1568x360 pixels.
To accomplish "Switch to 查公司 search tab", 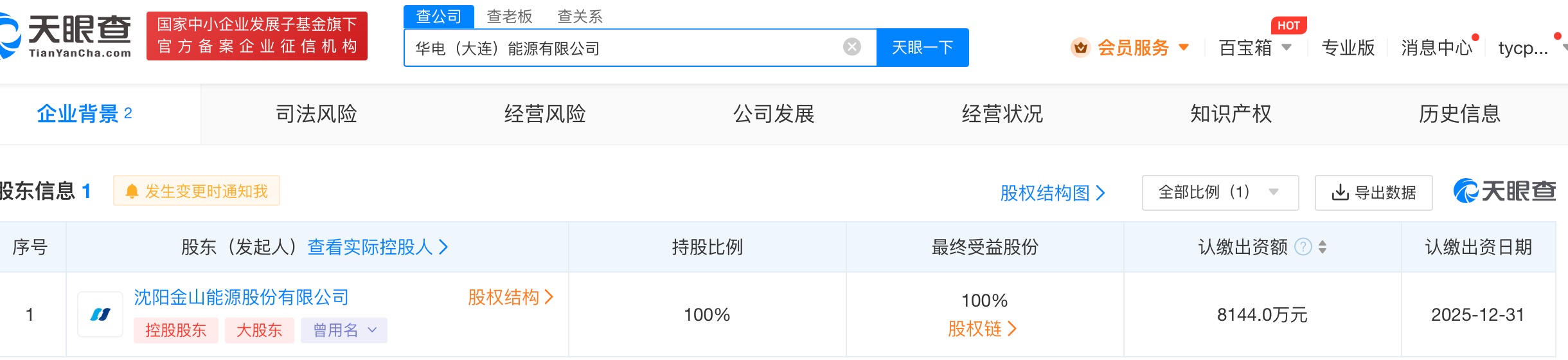I will 439,17.
